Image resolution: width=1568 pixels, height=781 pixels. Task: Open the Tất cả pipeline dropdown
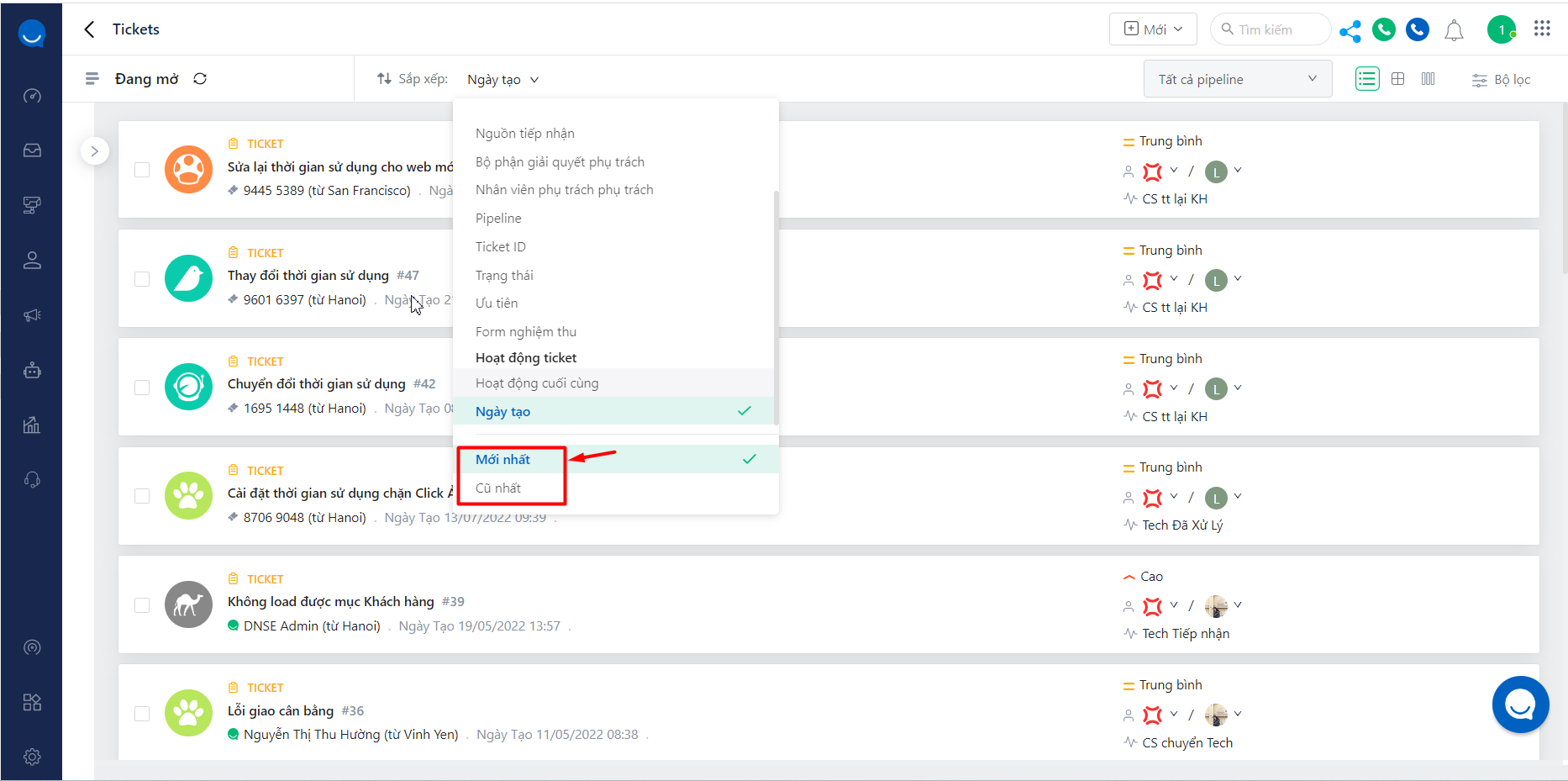[x=1237, y=79]
